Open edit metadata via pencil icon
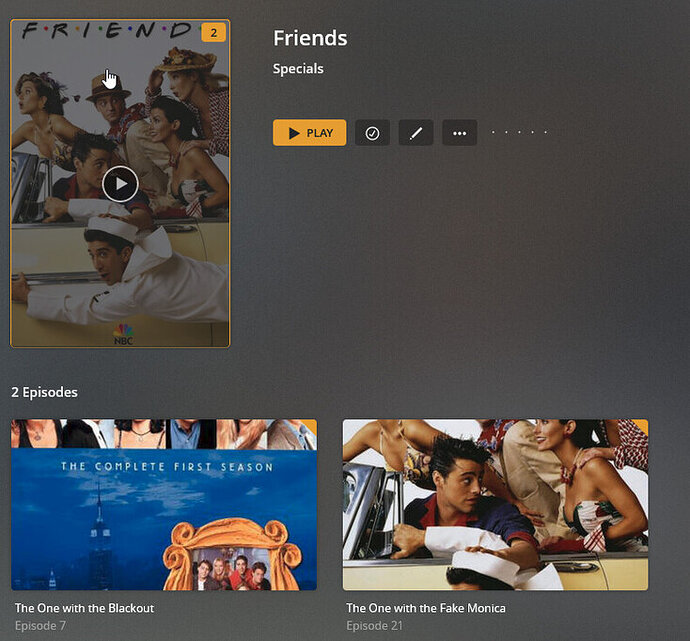 coord(416,132)
